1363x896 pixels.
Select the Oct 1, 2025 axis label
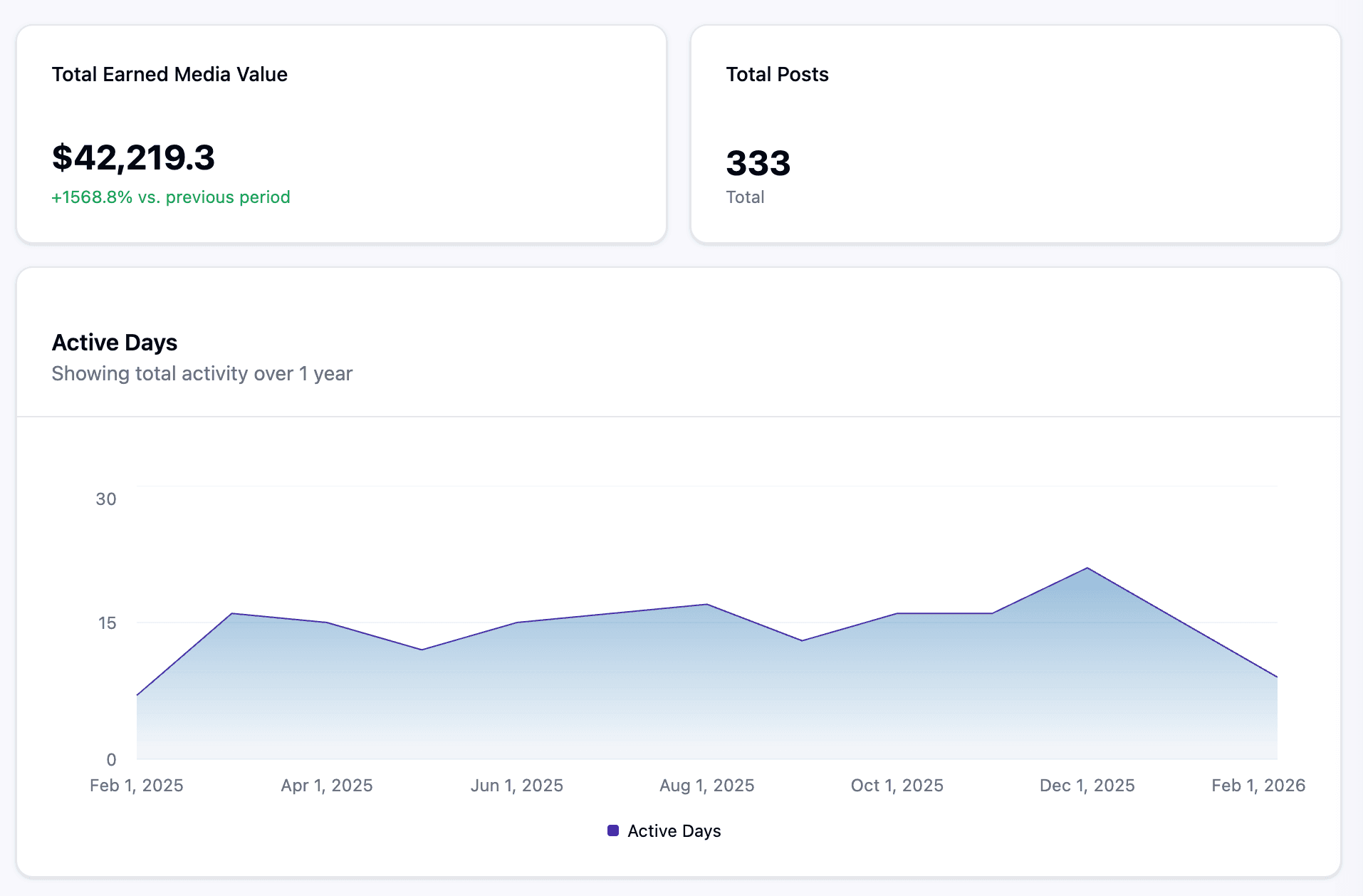tap(897, 785)
